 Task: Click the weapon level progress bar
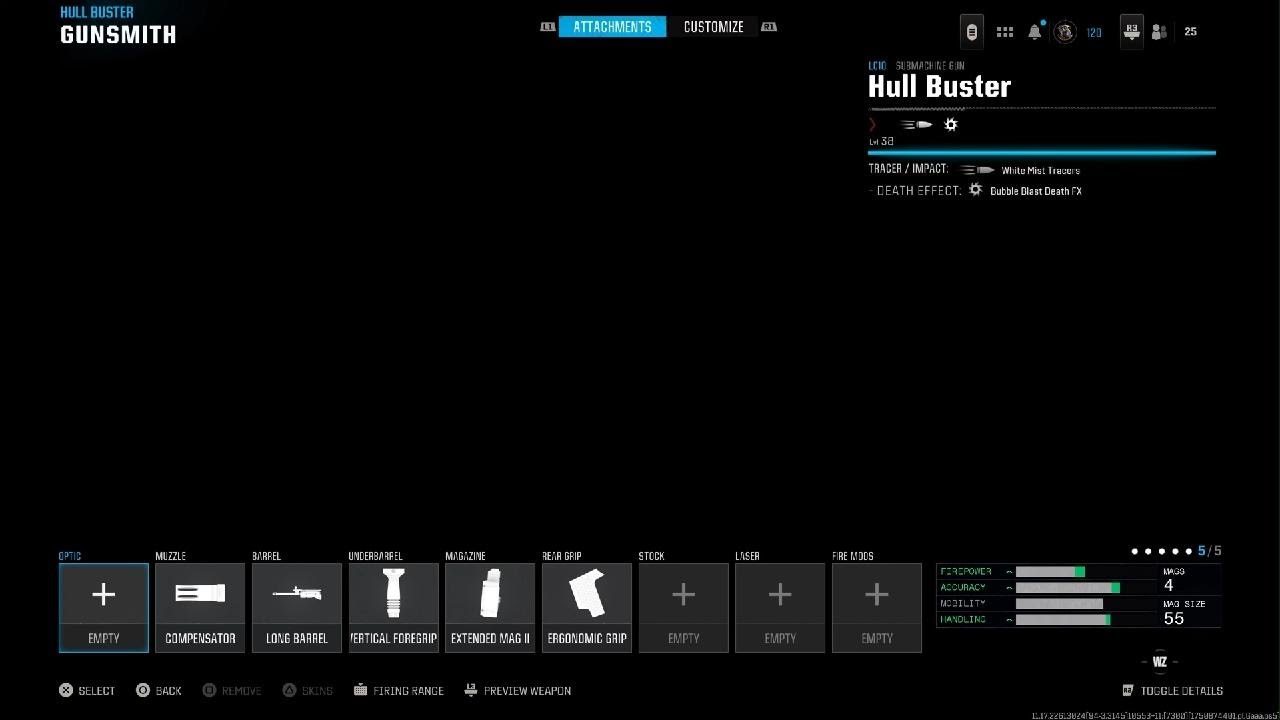pos(1042,153)
